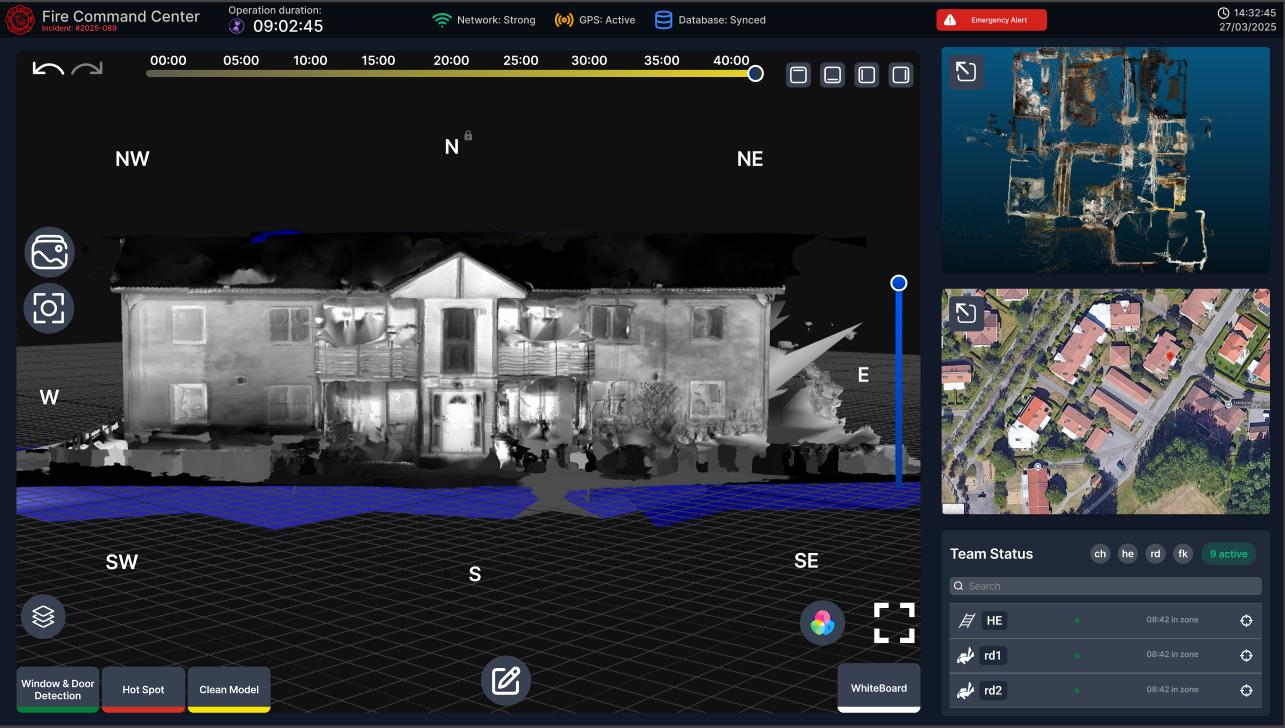Select the top-panel layout option
The height and width of the screenshot is (728, 1285).
pos(798,75)
